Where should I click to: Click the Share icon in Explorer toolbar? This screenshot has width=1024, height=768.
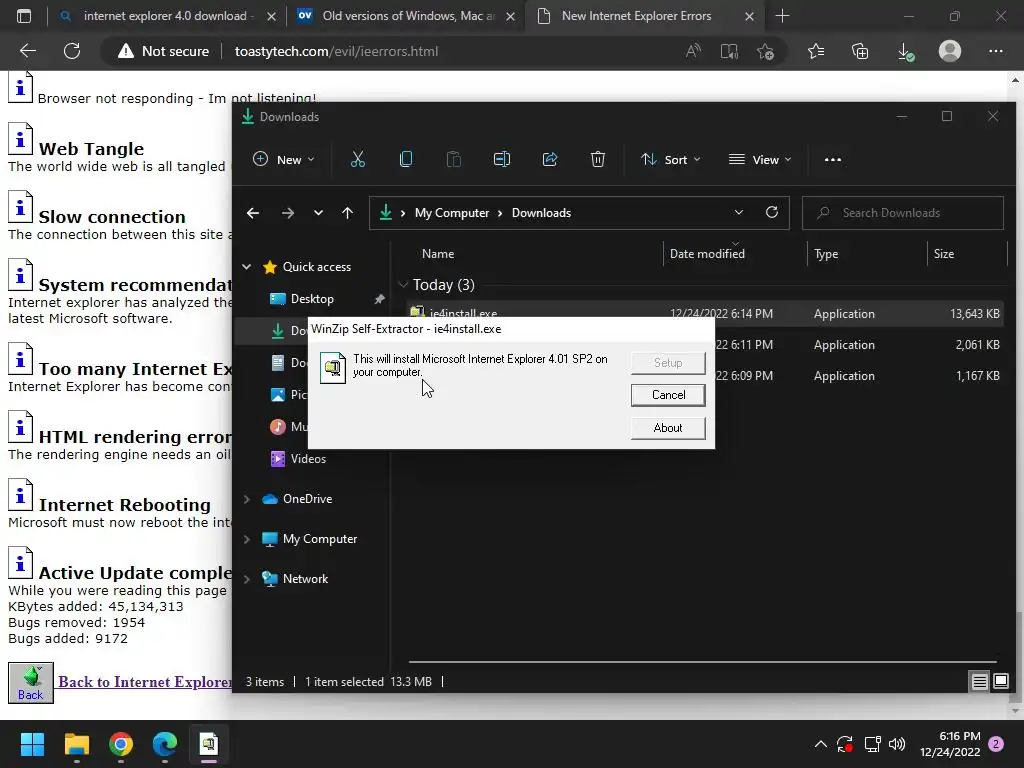(550, 159)
